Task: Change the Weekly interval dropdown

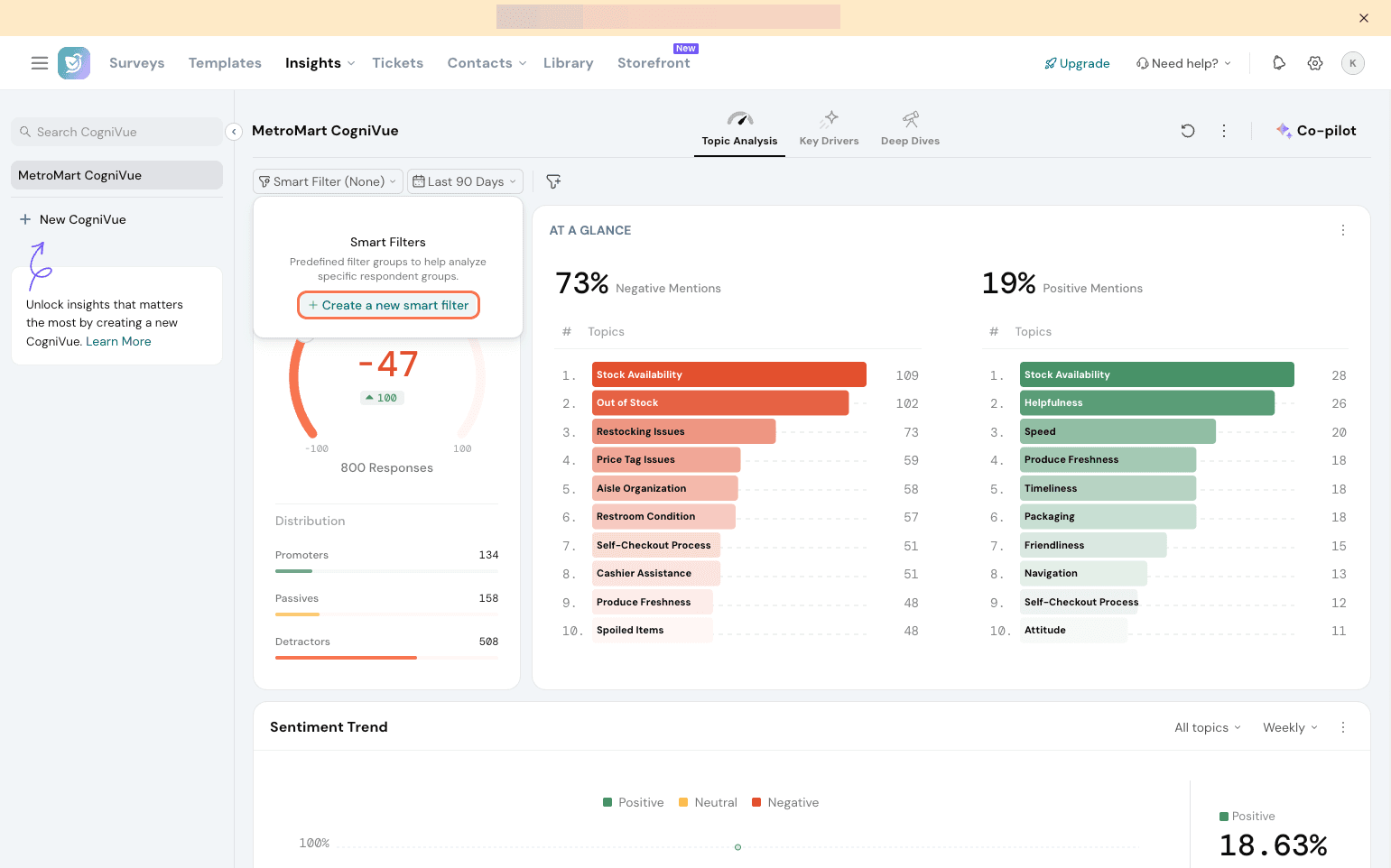Action: [1290, 727]
